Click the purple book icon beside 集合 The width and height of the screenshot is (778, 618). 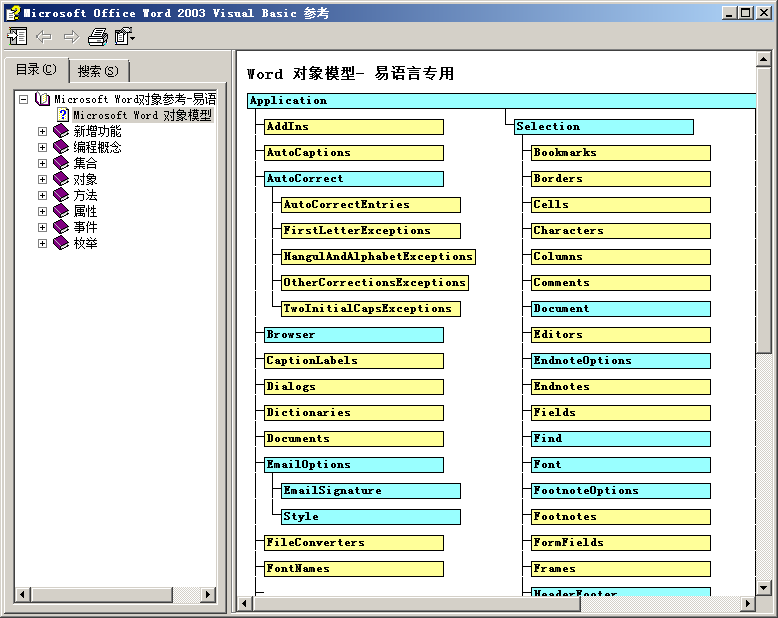[61, 163]
